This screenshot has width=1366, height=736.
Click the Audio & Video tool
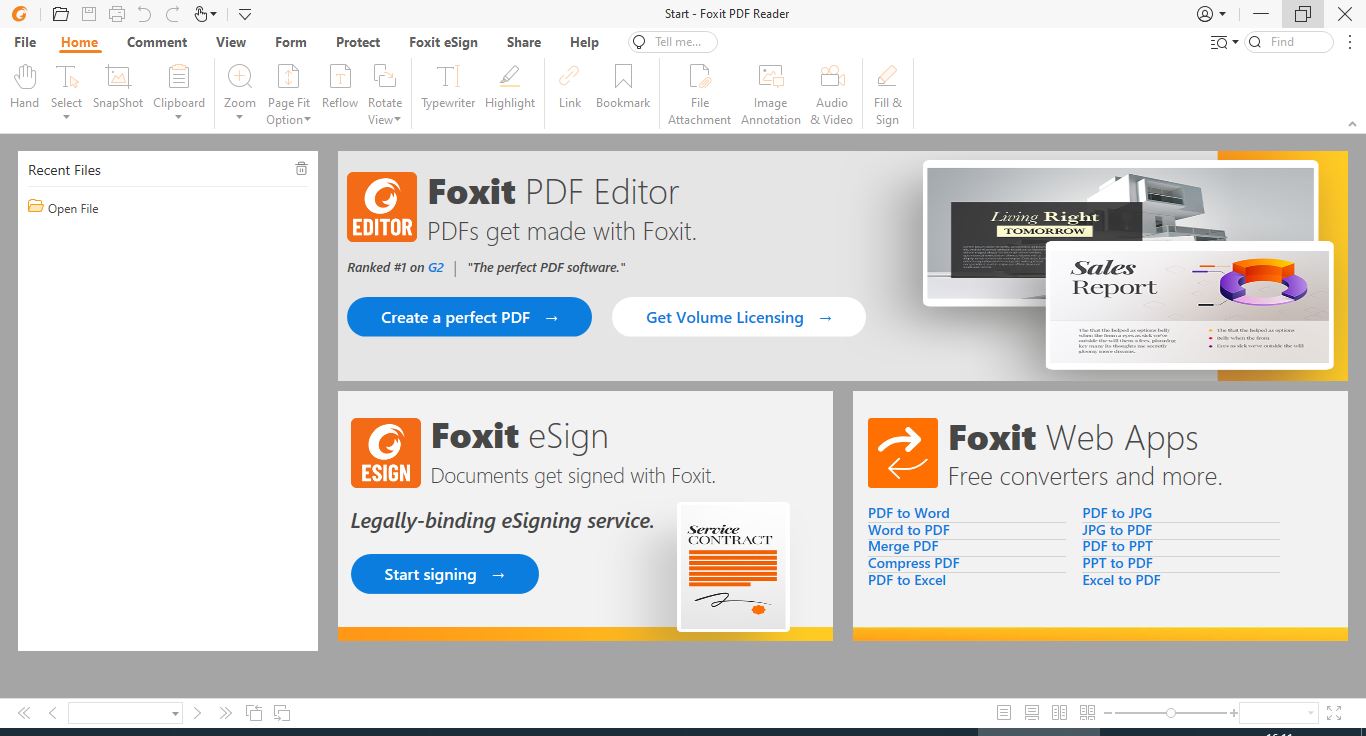click(x=832, y=94)
